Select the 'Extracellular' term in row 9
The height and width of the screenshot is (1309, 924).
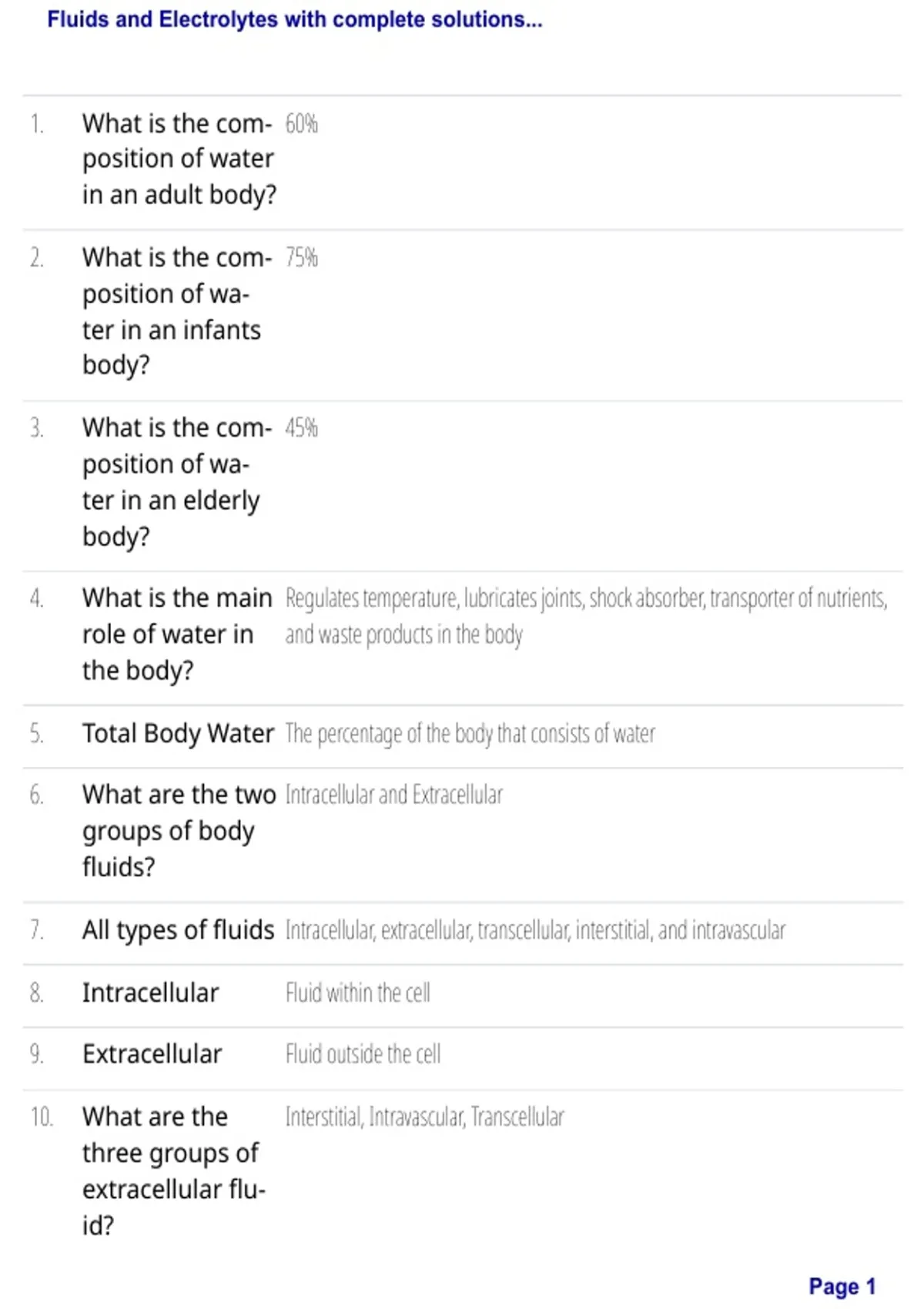[152, 1054]
